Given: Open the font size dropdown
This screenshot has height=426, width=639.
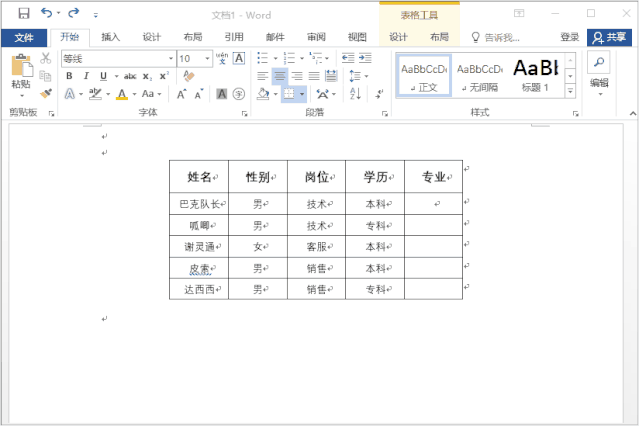Looking at the screenshot, I should [205, 58].
